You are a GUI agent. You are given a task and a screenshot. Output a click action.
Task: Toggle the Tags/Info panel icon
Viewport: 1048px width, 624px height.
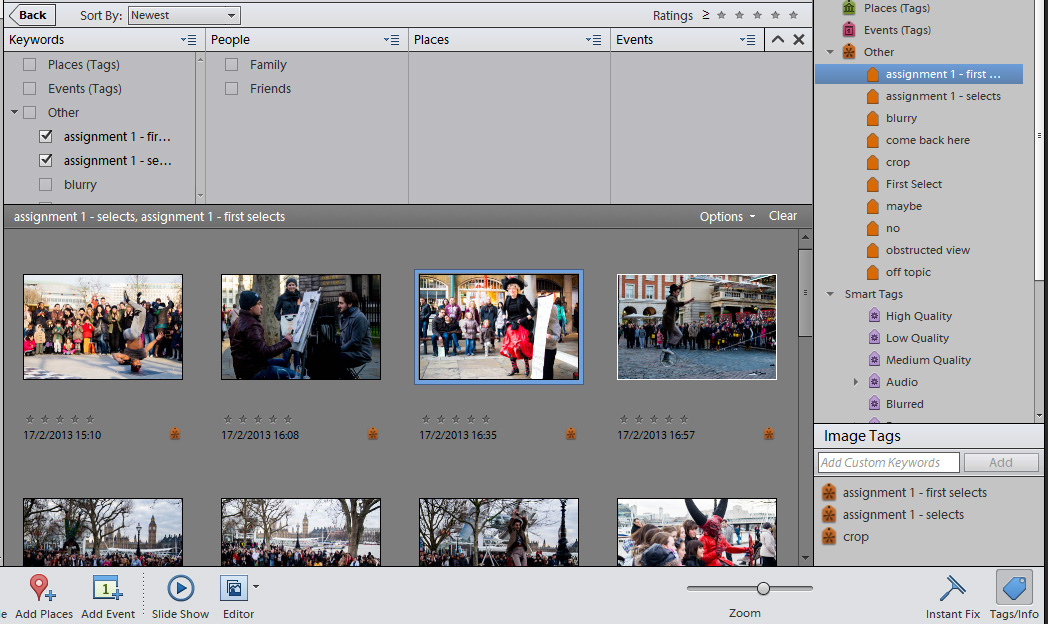coord(1014,588)
